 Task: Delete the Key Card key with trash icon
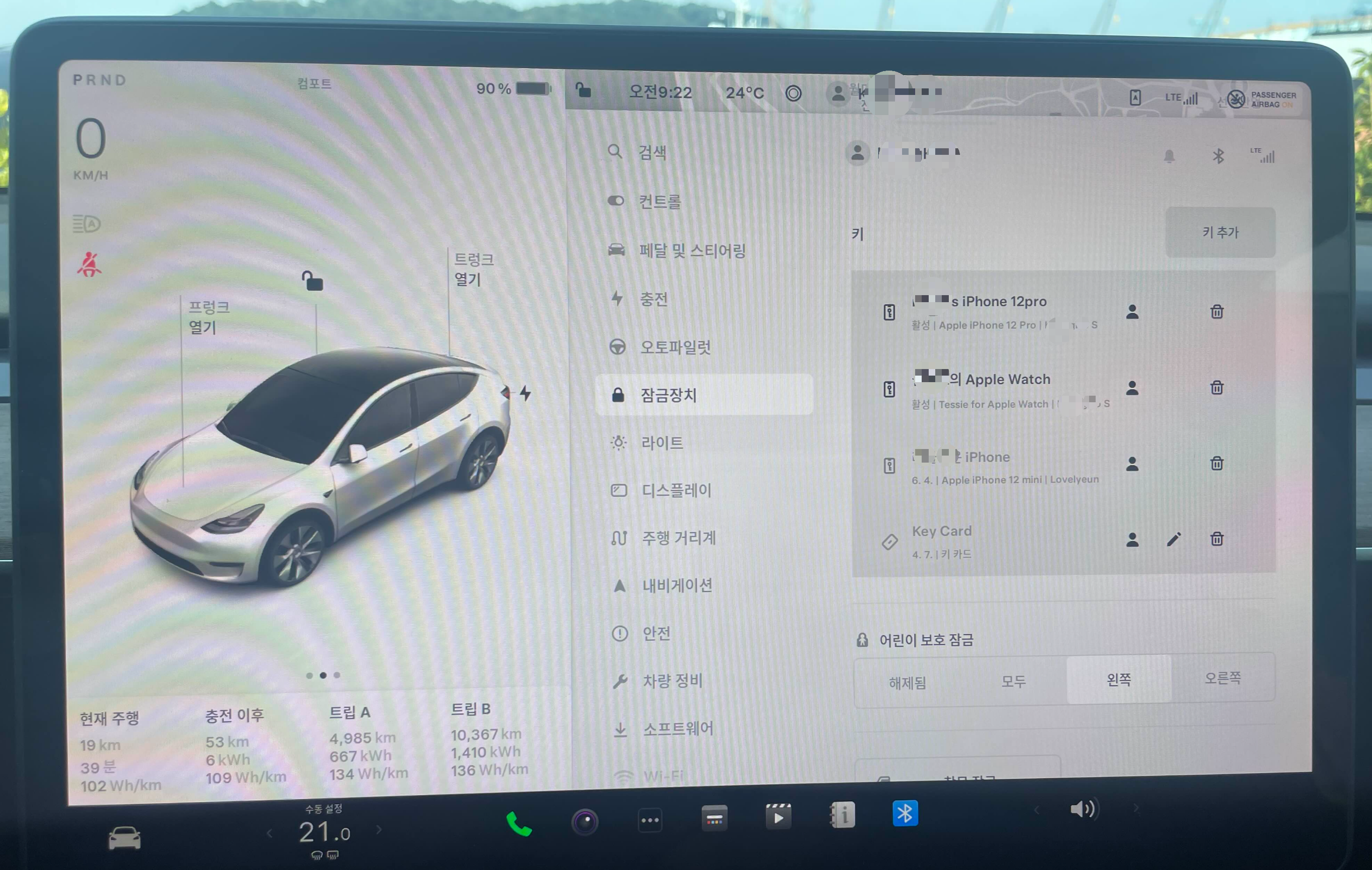[1216, 539]
